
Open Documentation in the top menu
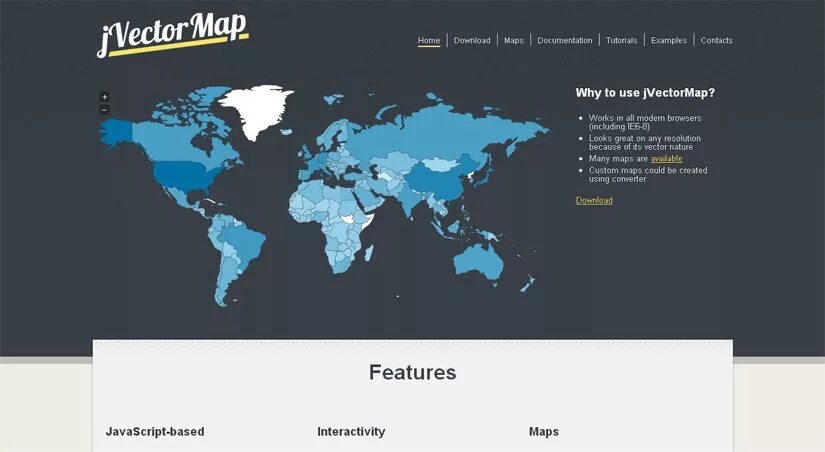tap(565, 40)
